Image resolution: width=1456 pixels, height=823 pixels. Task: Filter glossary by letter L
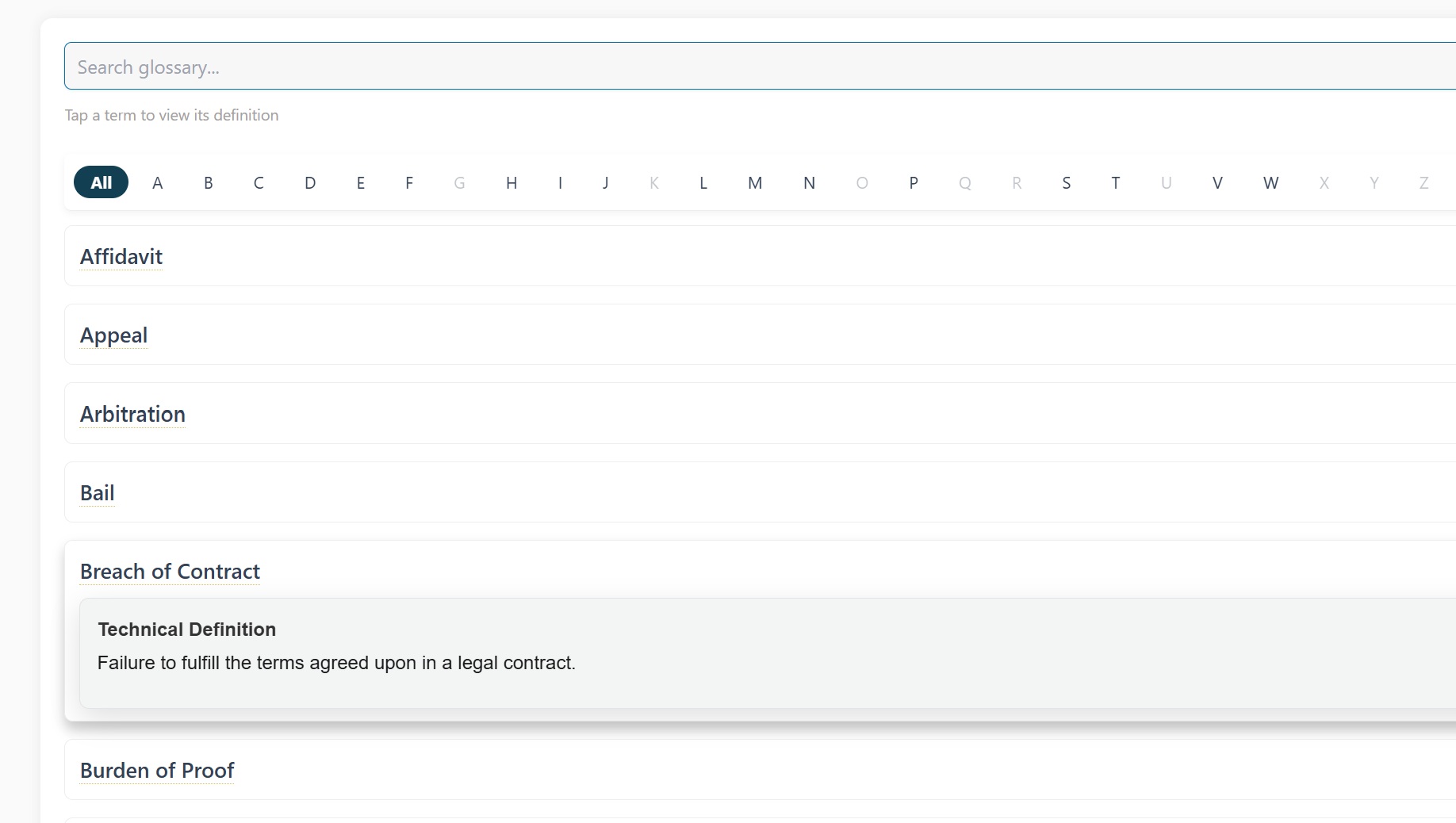pos(703,182)
